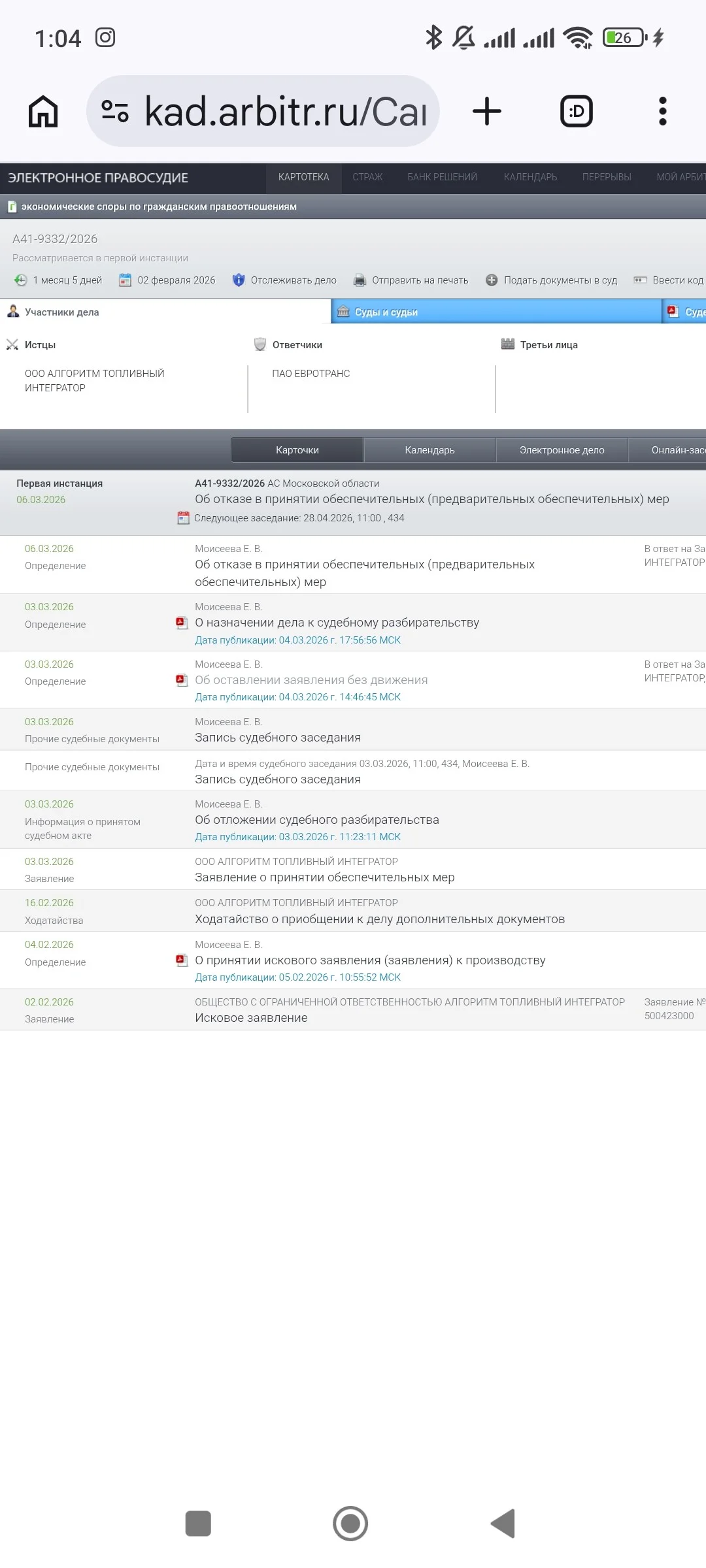706x1568 pixels.
Task: Open the 'Банк решений' menu item
Action: pyautogui.click(x=443, y=178)
